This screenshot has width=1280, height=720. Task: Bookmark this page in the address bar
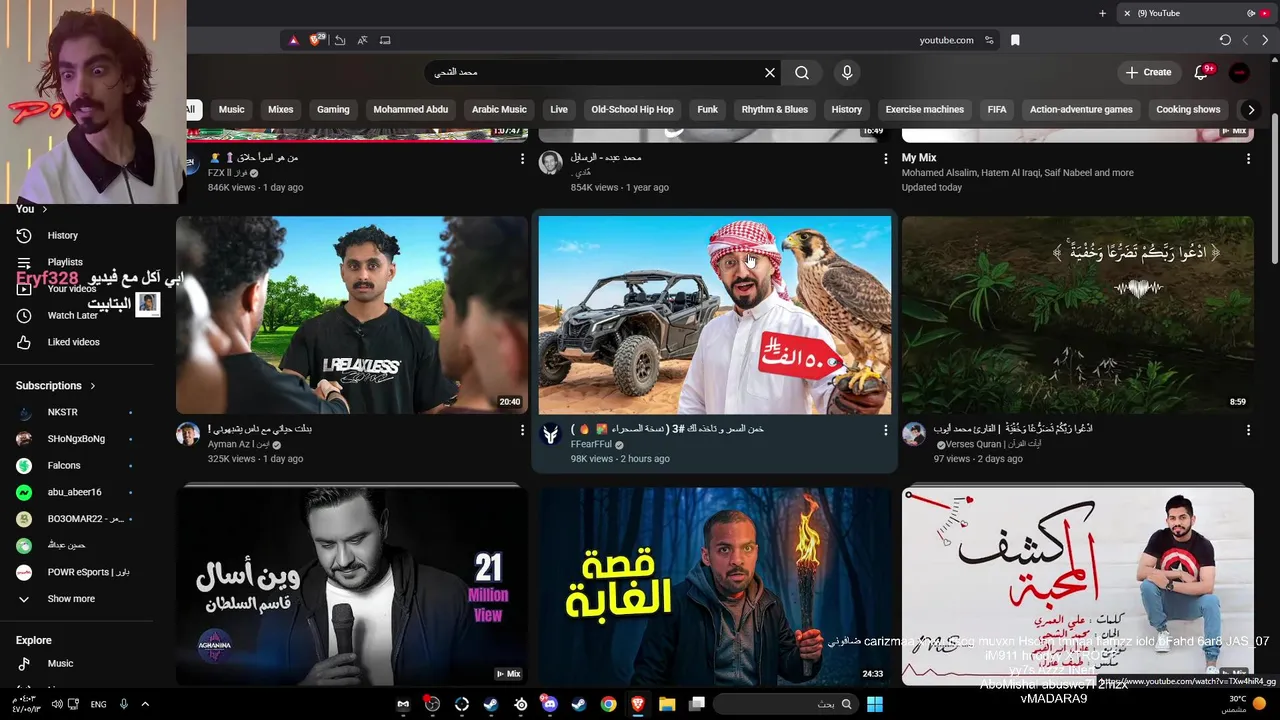(x=1015, y=40)
